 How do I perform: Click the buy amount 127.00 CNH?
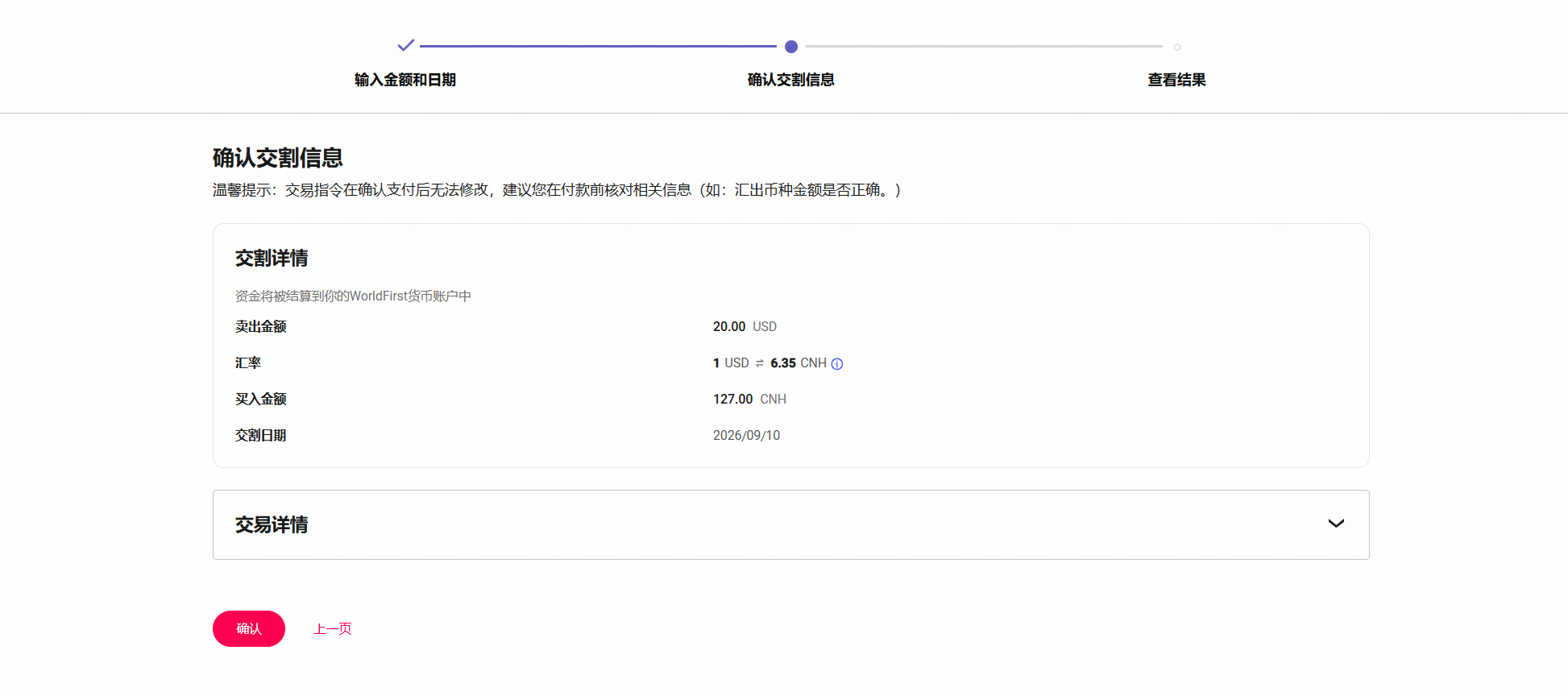749,400
